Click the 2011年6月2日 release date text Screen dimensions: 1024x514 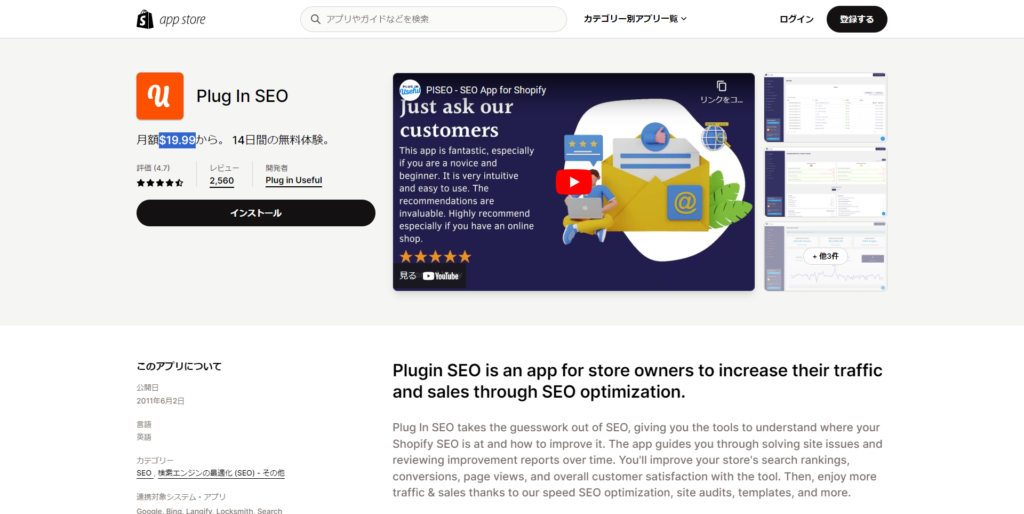click(161, 401)
